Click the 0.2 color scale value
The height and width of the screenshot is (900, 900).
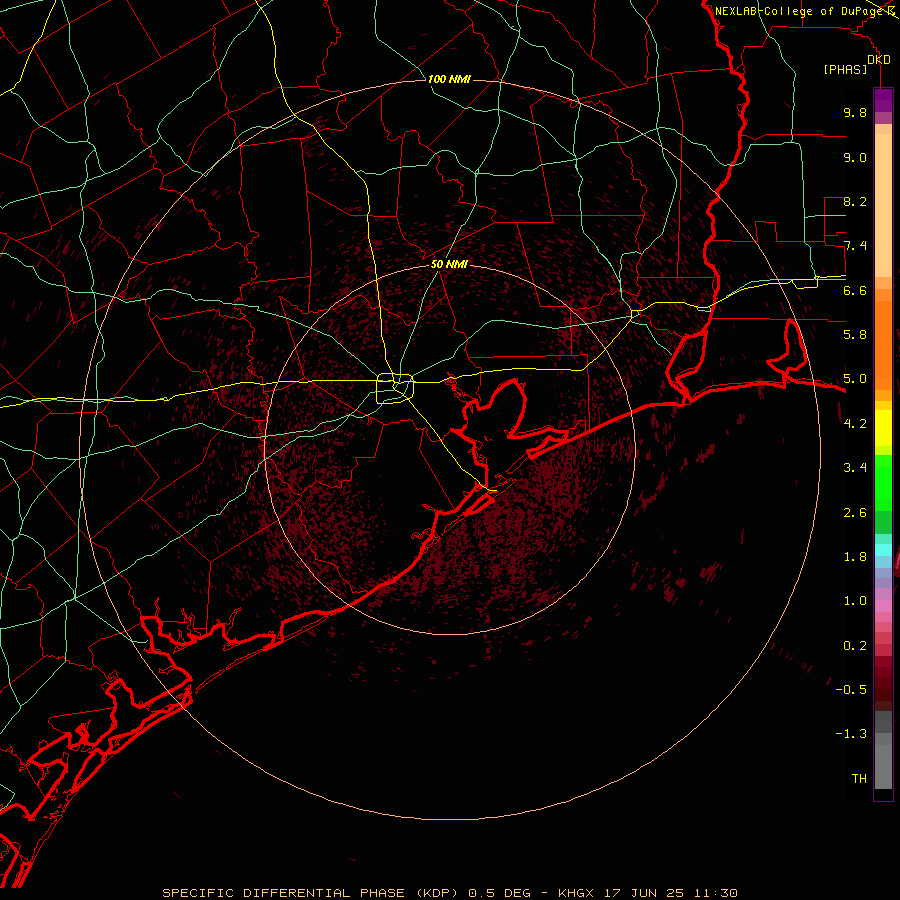[855, 646]
